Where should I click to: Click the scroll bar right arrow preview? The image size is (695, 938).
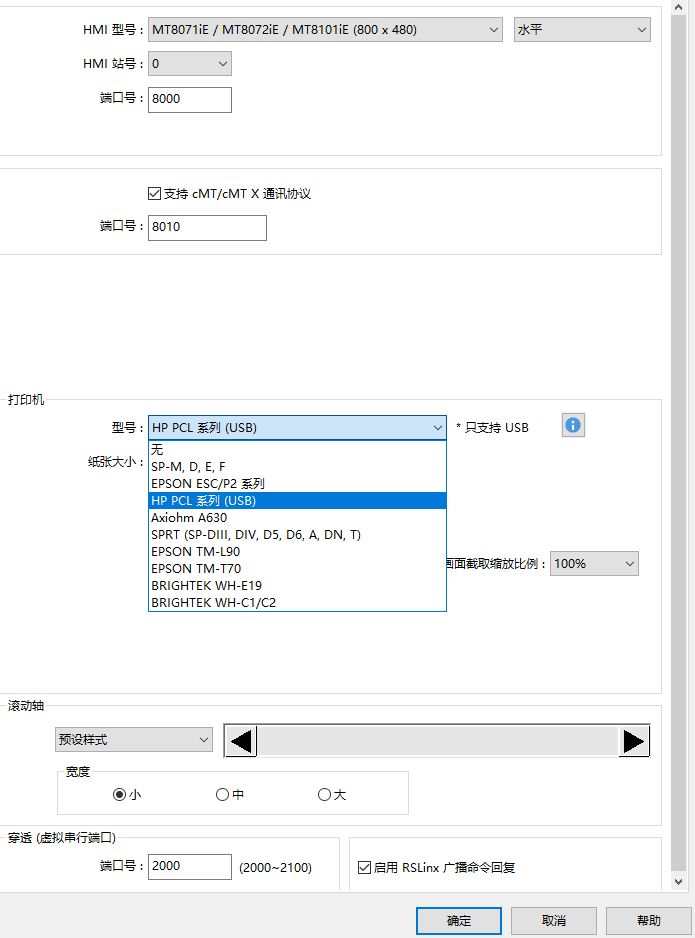click(634, 741)
